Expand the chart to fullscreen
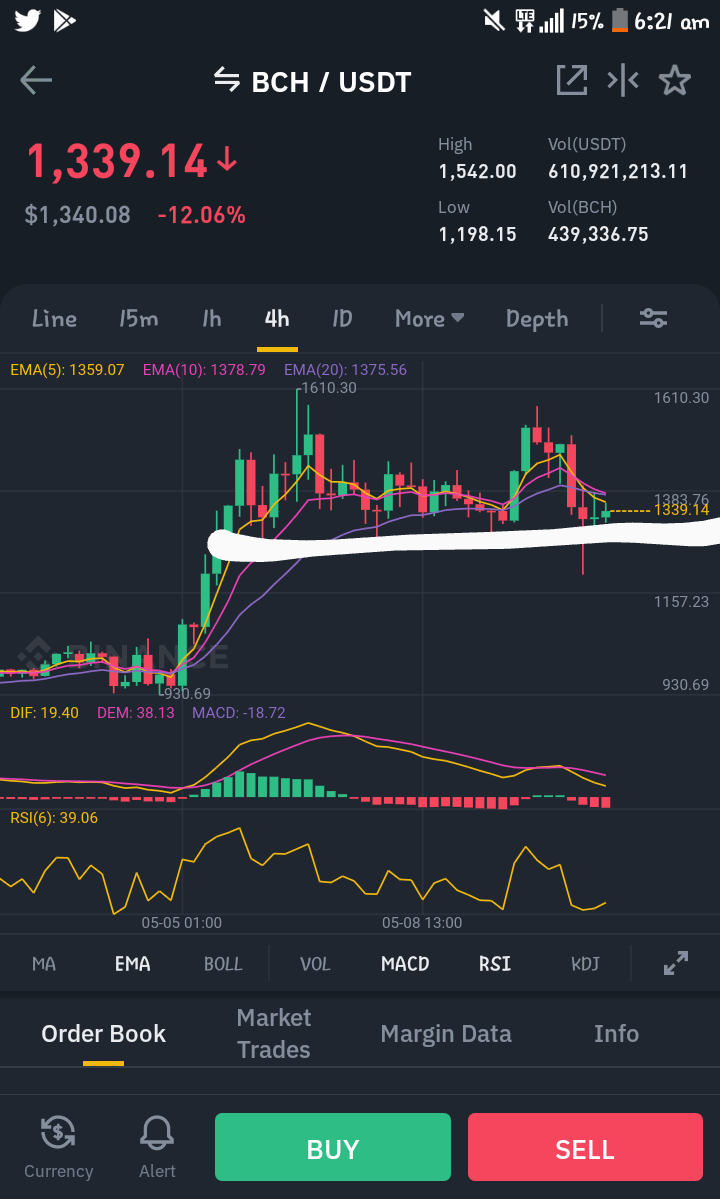 (x=676, y=963)
